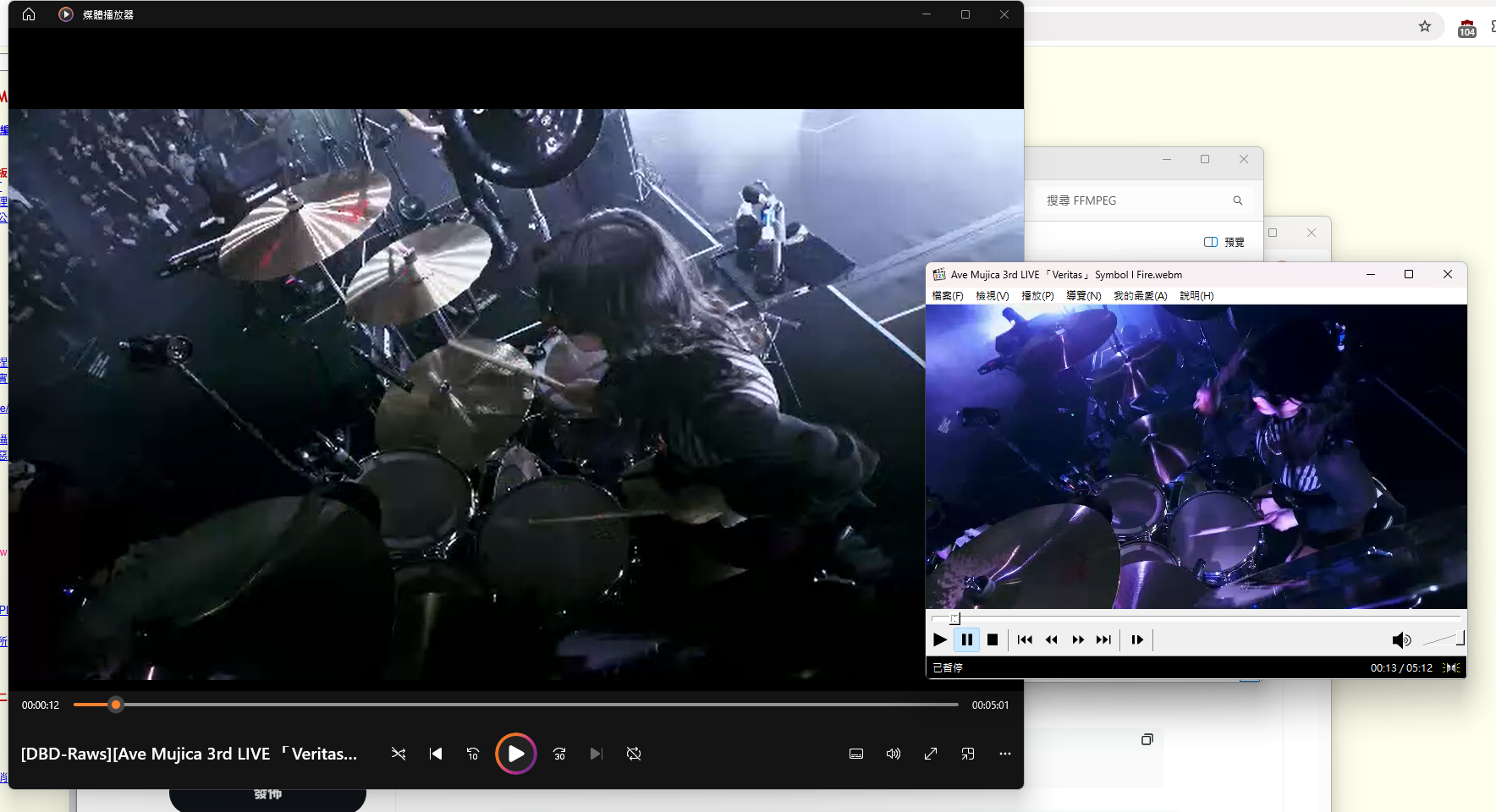Go to previous track in Media Player

tap(436, 754)
